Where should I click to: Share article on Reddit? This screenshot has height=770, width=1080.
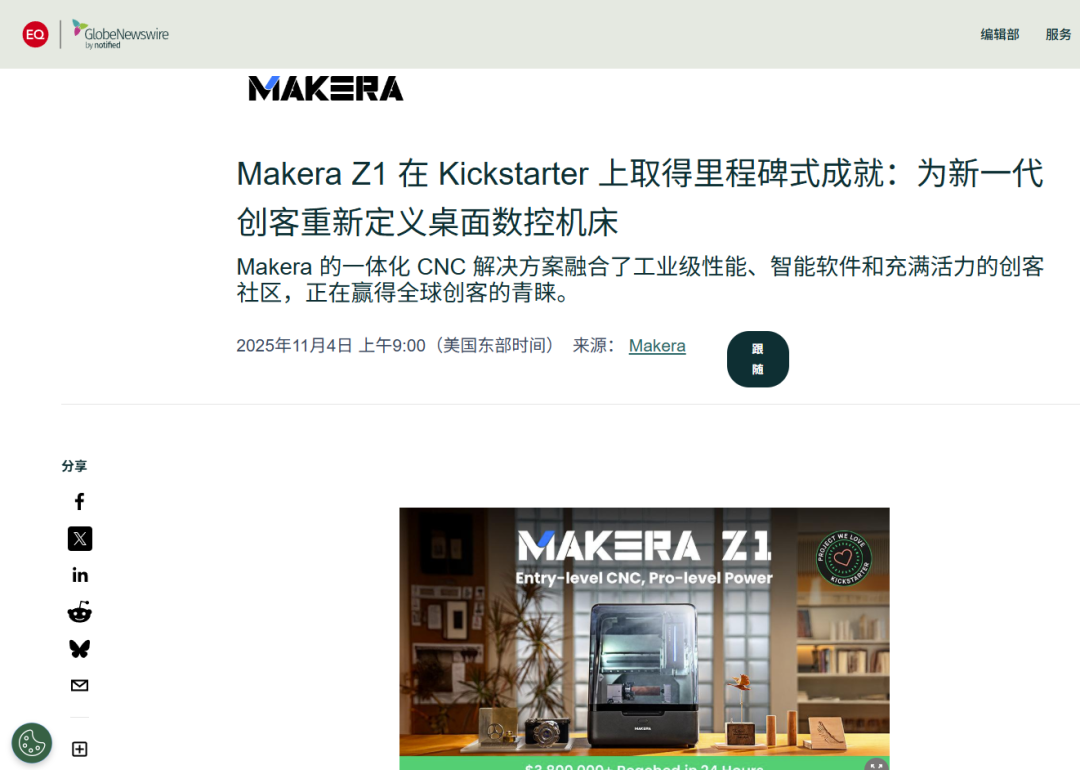(80, 612)
